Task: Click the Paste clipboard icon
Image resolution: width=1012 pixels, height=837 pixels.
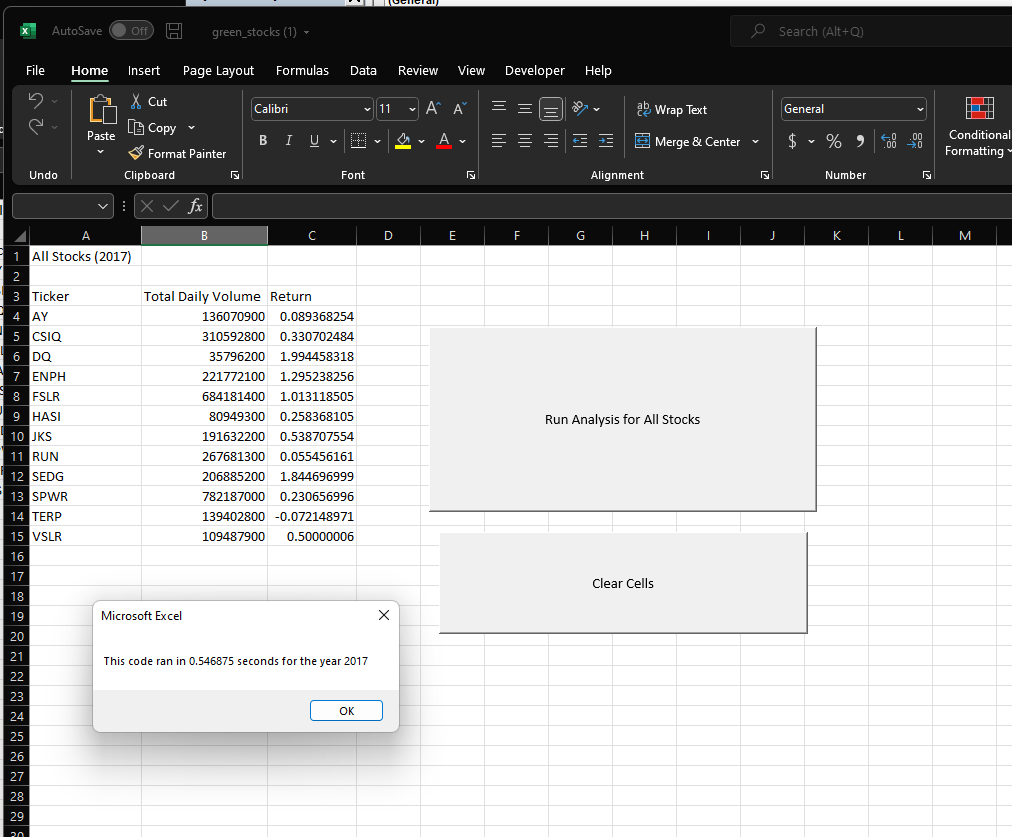Action: (102, 109)
